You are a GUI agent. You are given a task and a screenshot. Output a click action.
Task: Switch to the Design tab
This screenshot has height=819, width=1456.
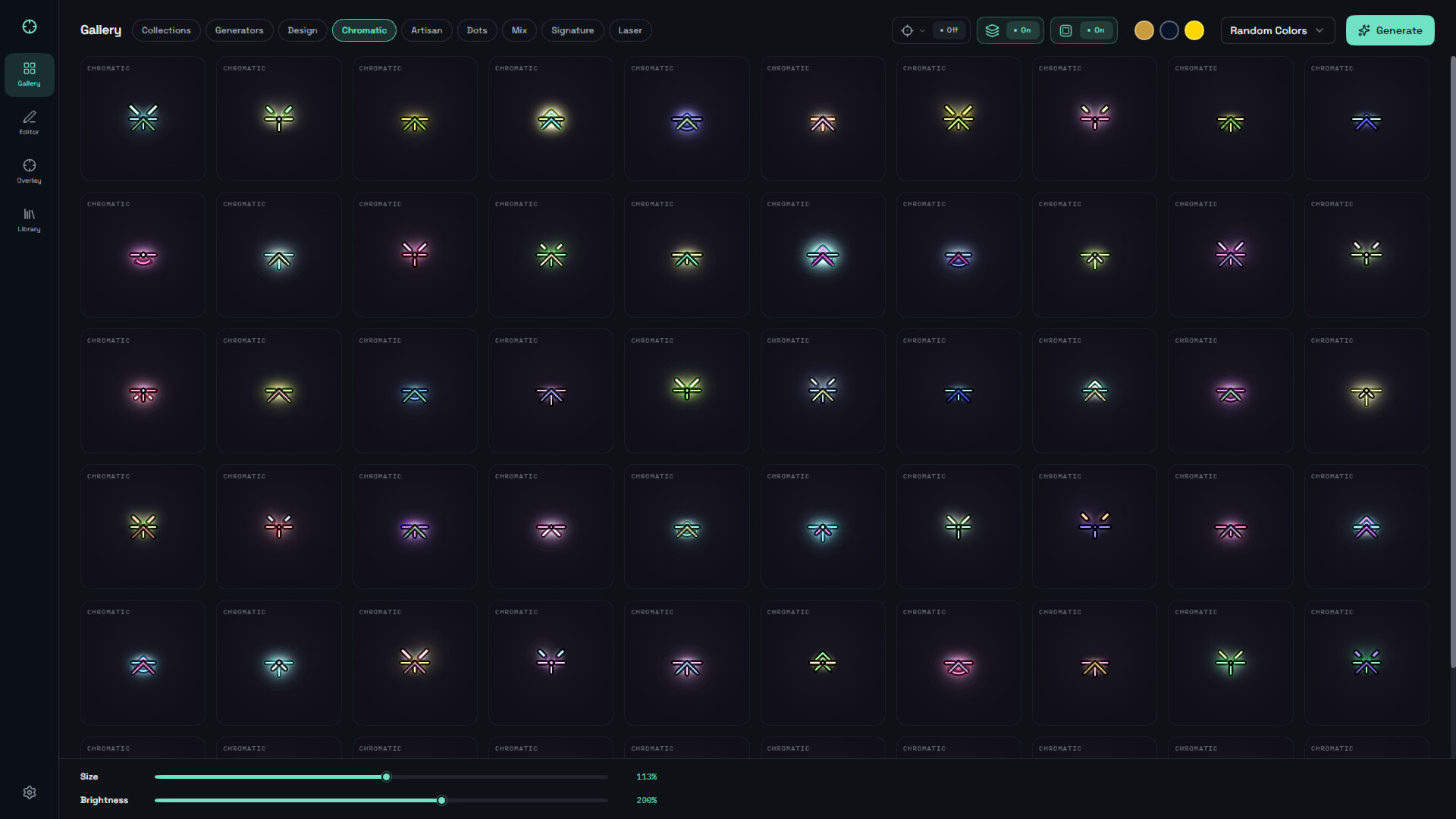pyautogui.click(x=303, y=30)
